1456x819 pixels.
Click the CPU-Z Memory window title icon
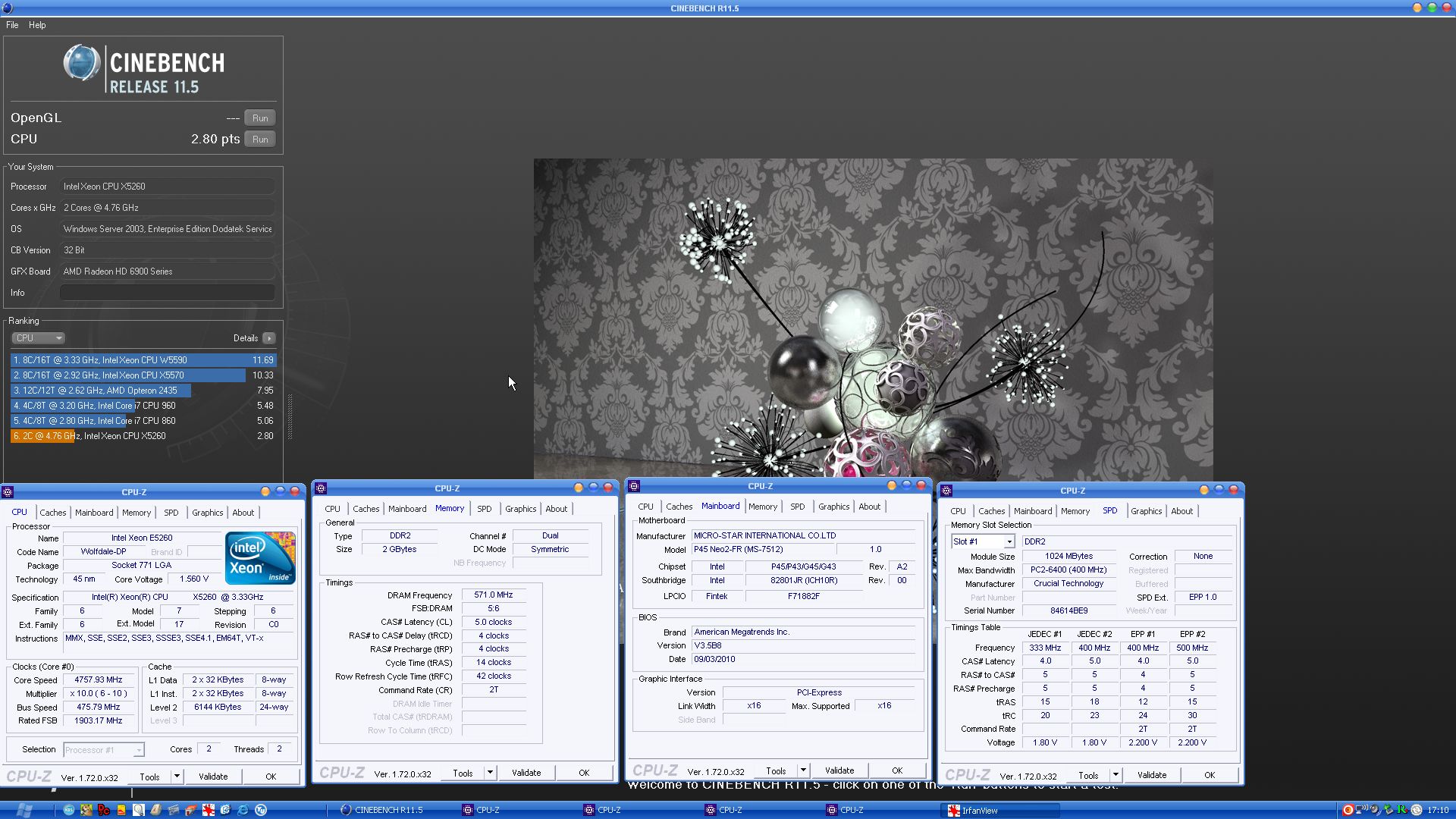pos(321,488)
